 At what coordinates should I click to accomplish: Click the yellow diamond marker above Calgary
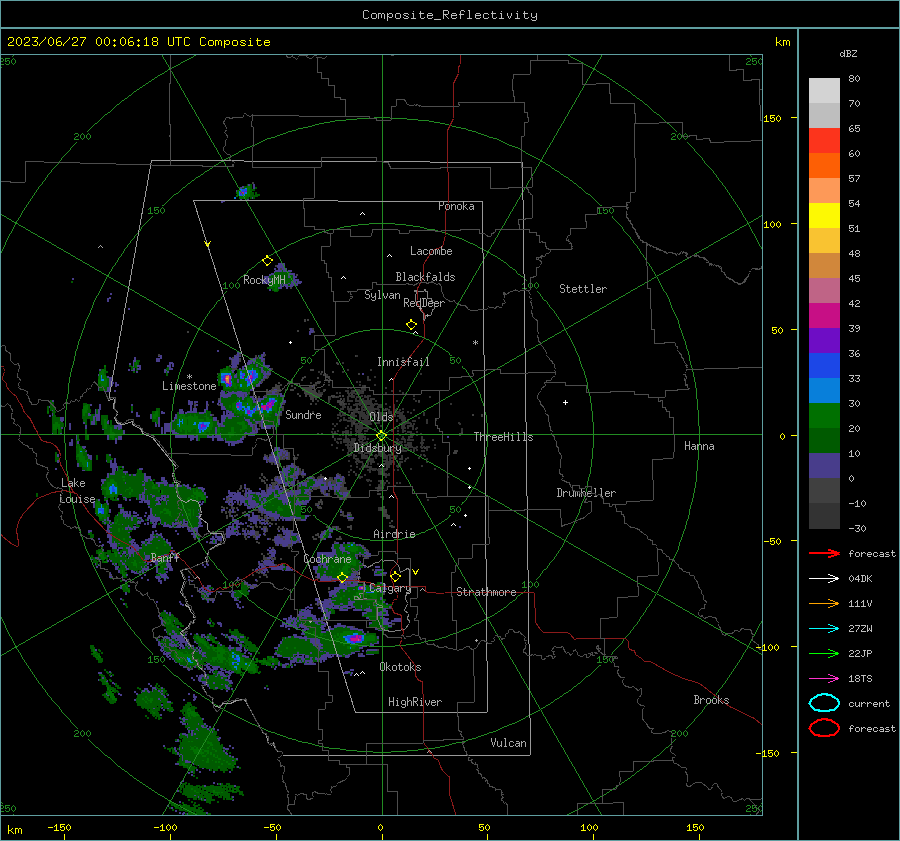click(395, 576)
